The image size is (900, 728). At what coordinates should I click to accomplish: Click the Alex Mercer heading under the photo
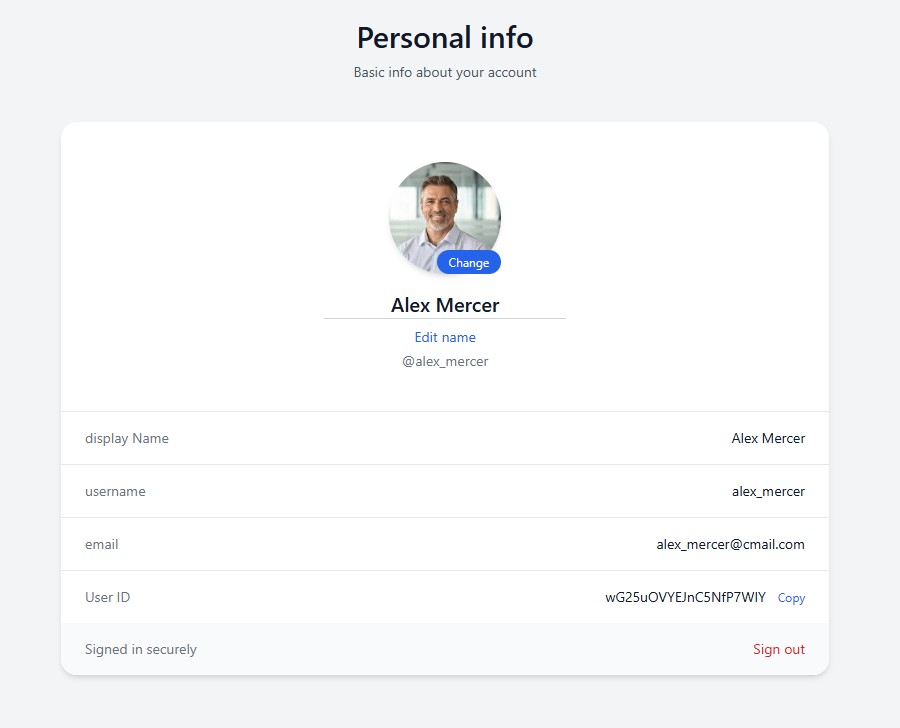(444, 305)
